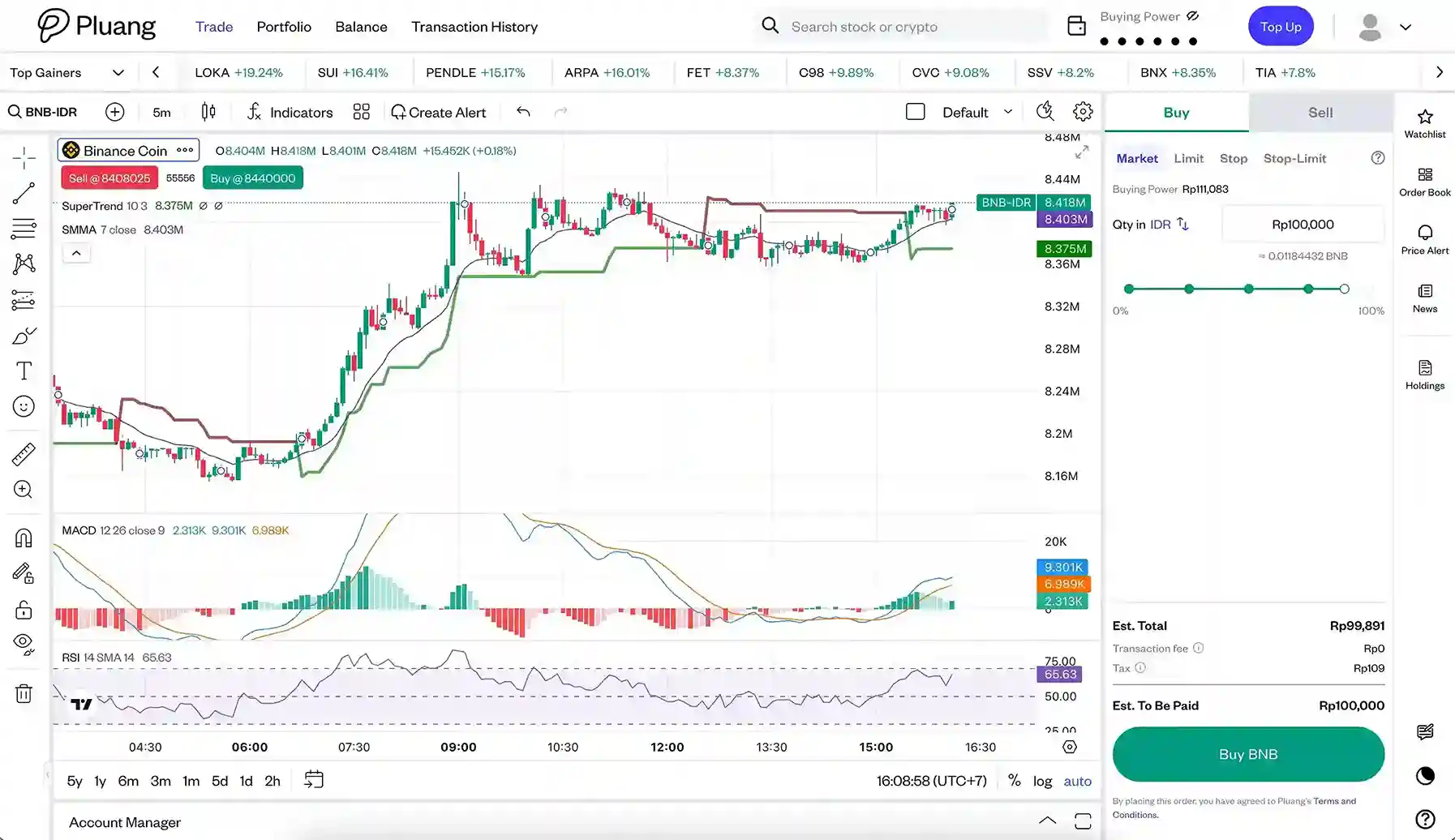Select the ruler measure tool
The height and width of the screenshot is (840, 1455).
(24, 454)
